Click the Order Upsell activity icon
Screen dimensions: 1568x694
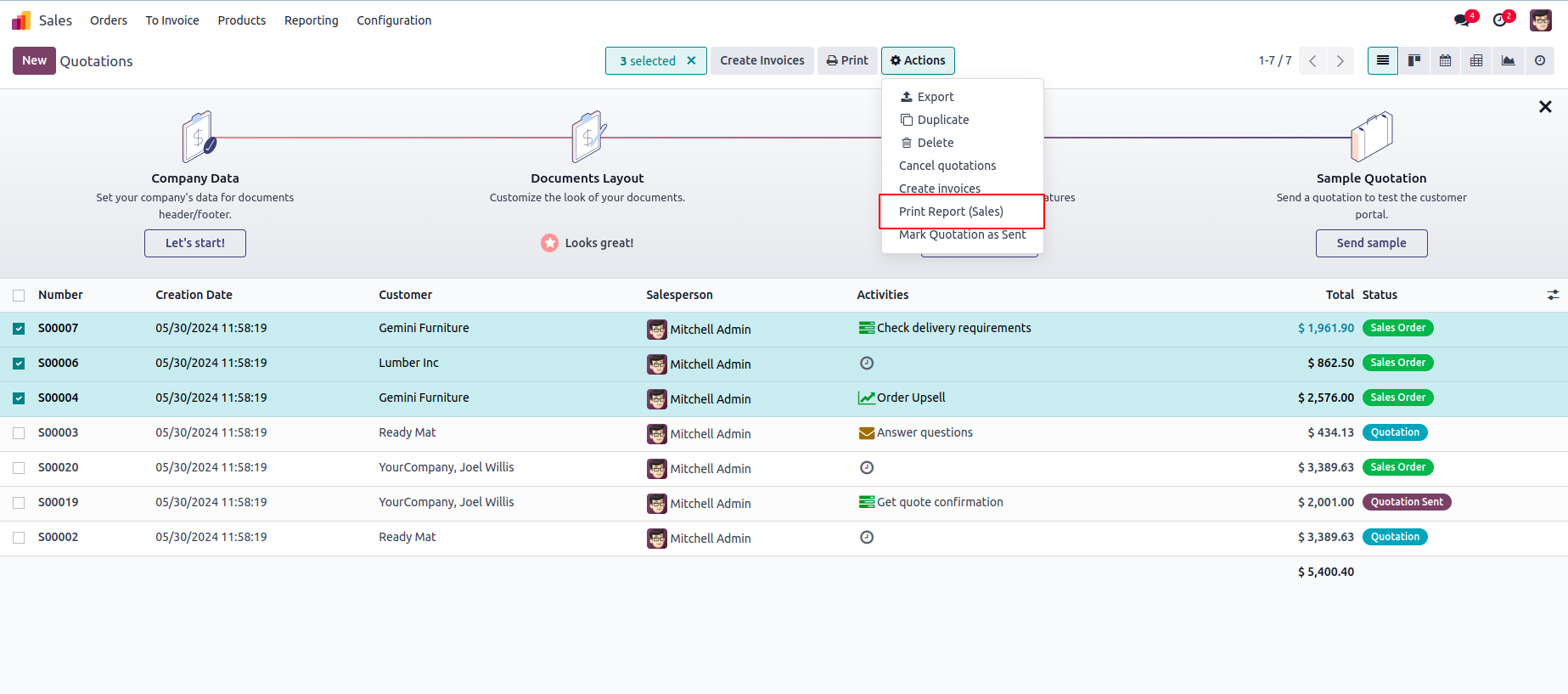tap(867, 398)
